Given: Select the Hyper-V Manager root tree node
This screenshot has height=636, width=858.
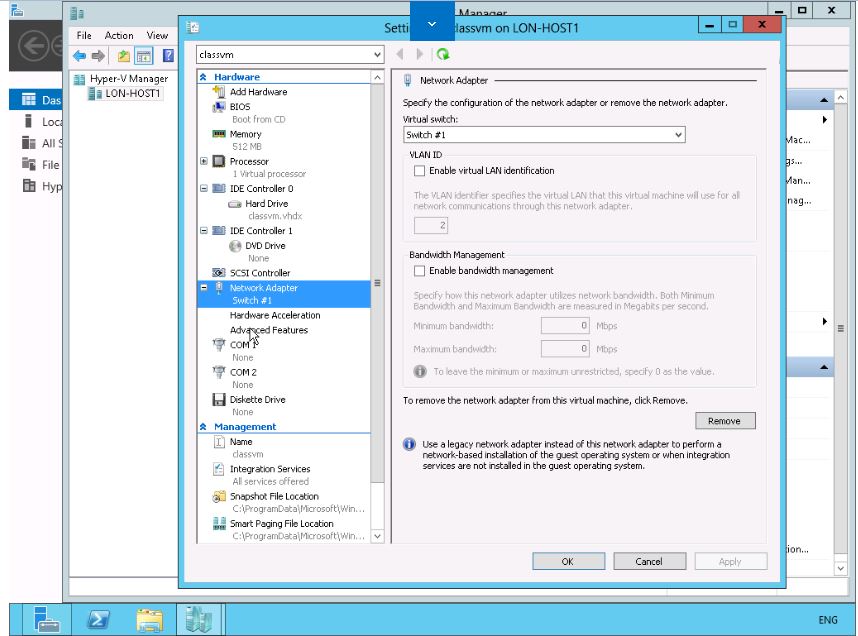Looking at the screenshot, I should pyautogui.click(x=129, y=79).
